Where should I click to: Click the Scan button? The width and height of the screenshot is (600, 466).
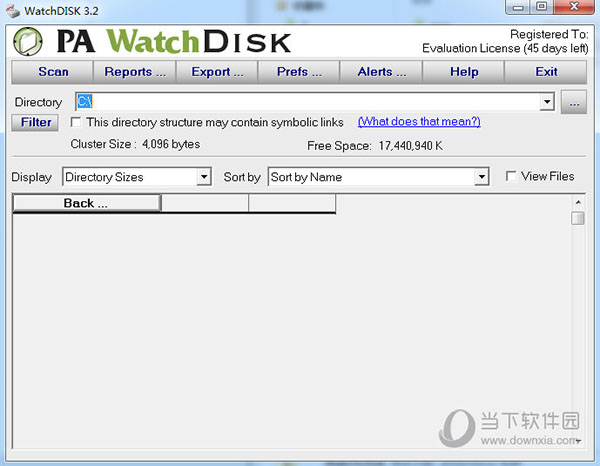coord(52,72)
